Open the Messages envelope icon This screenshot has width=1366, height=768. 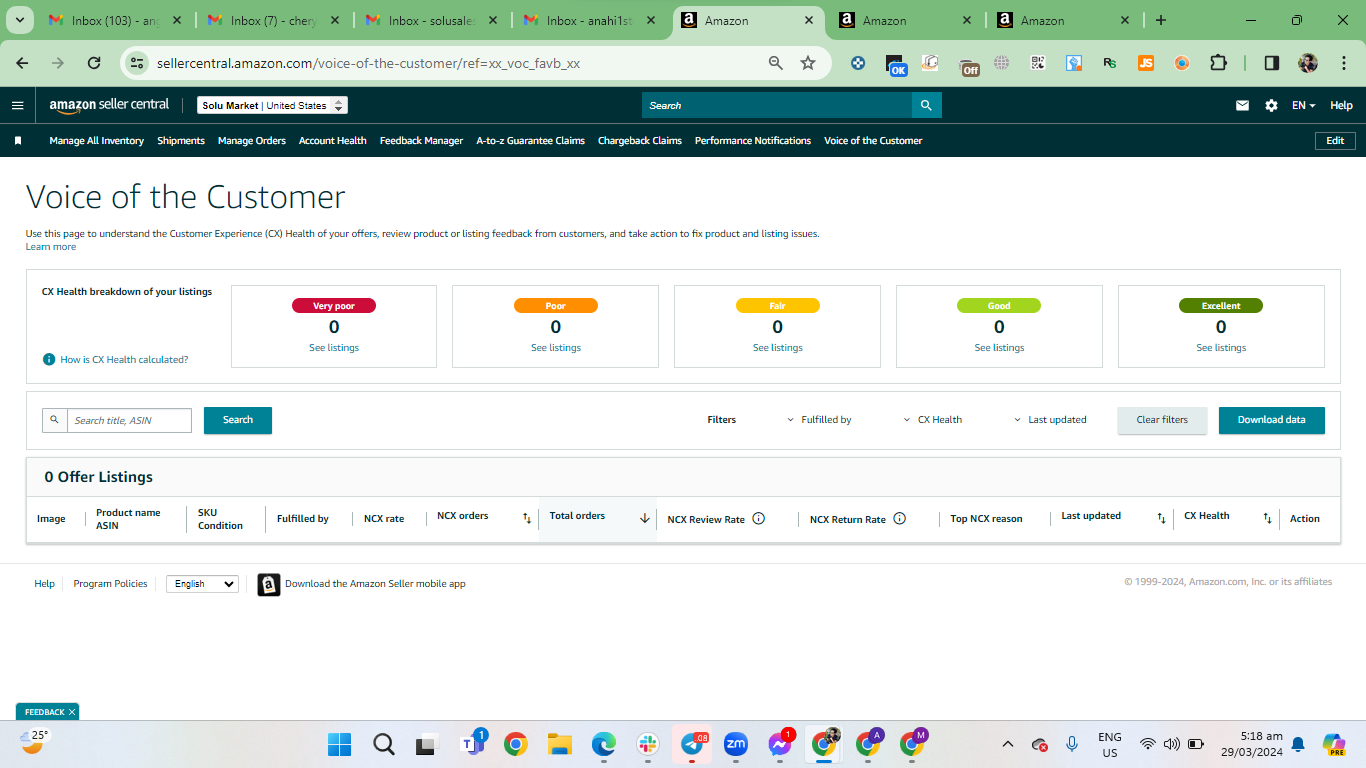1242,105
